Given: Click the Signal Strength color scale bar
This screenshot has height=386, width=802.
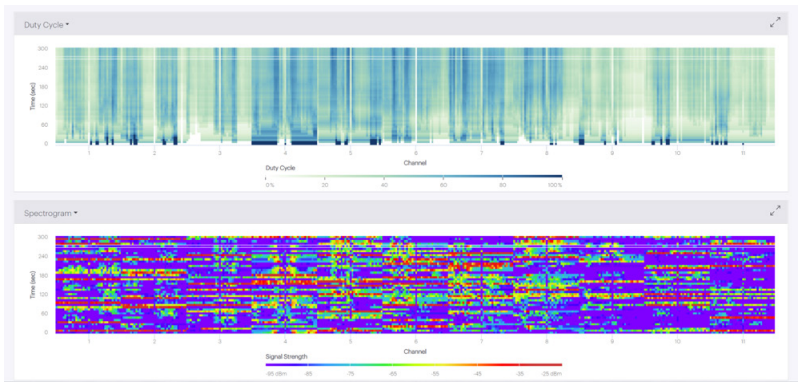Looking at the screenshot, I should (x=414, y=365).
